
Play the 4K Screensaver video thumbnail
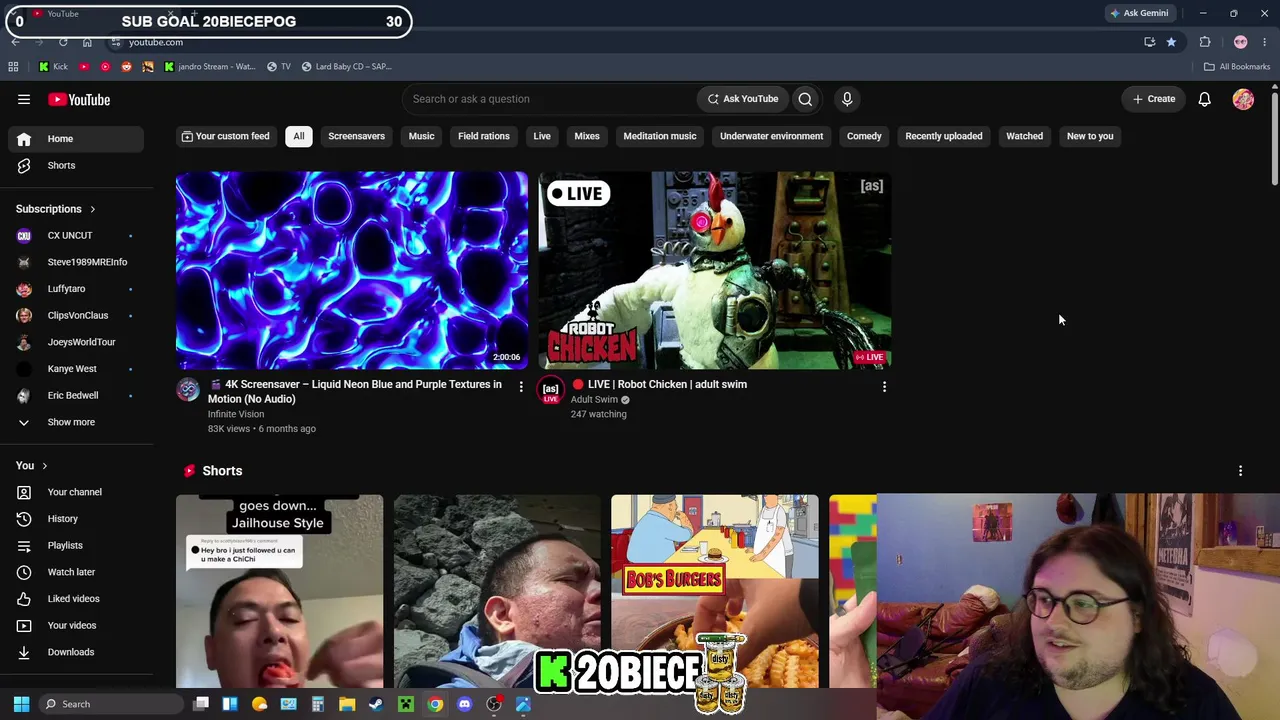(352, 270)
